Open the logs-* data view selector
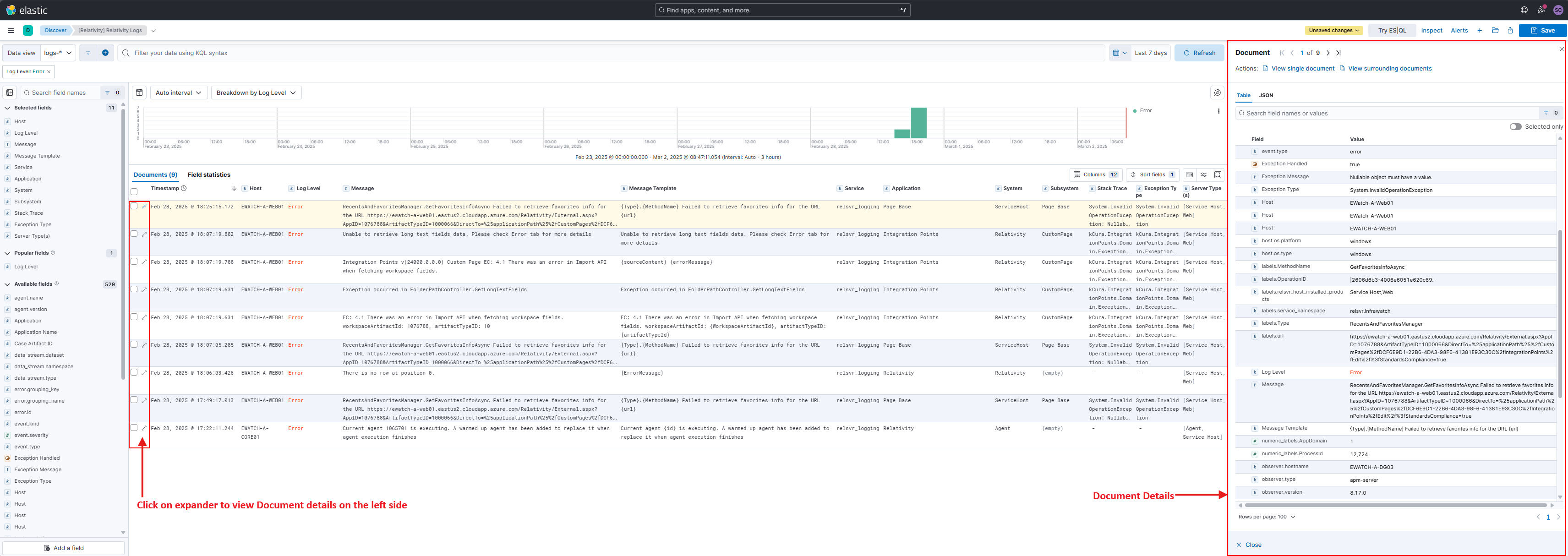This screenshot has width=1568, height=556. coord(58,52)
